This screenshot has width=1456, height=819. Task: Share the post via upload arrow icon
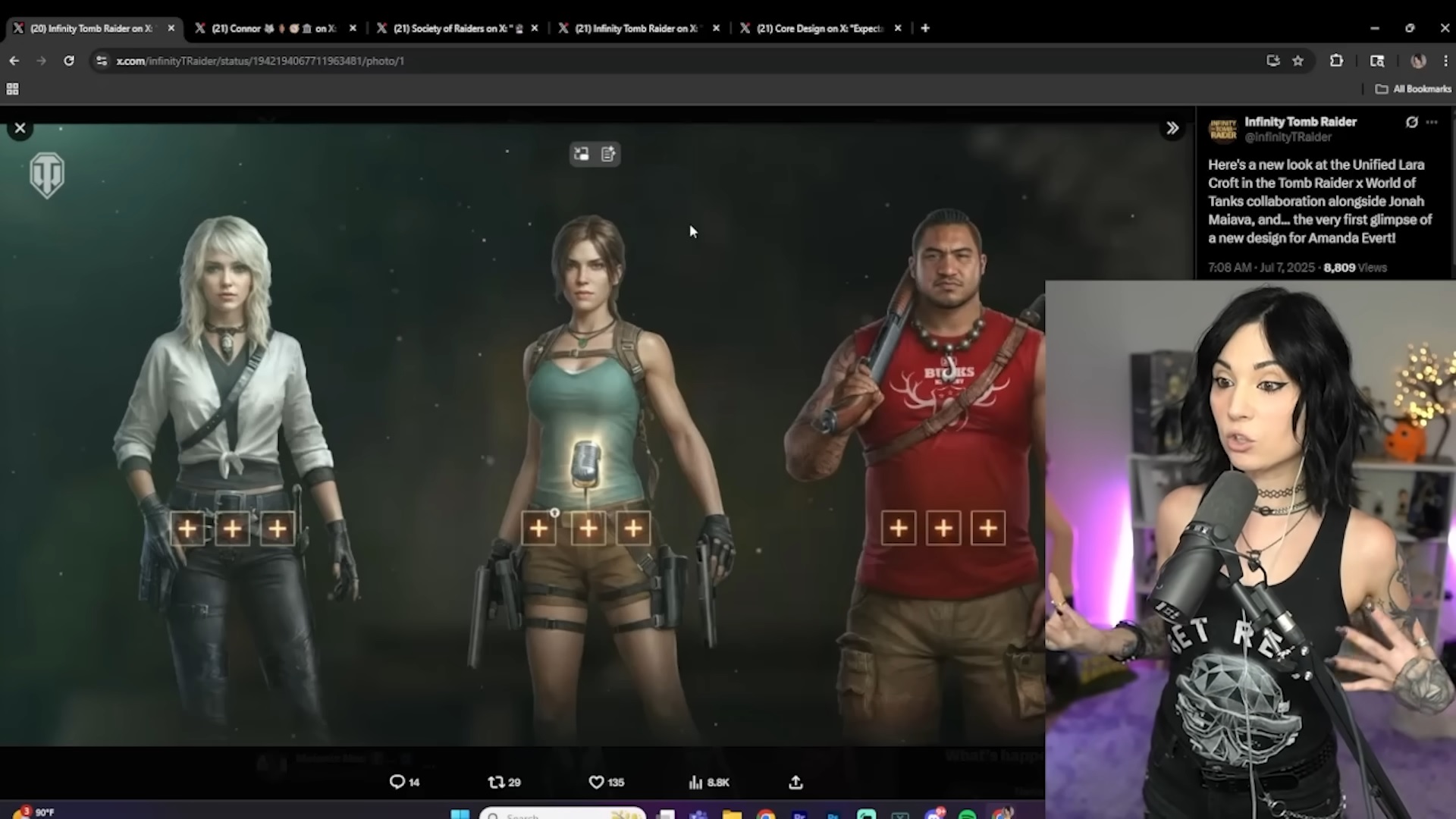(x=795, y=782)
